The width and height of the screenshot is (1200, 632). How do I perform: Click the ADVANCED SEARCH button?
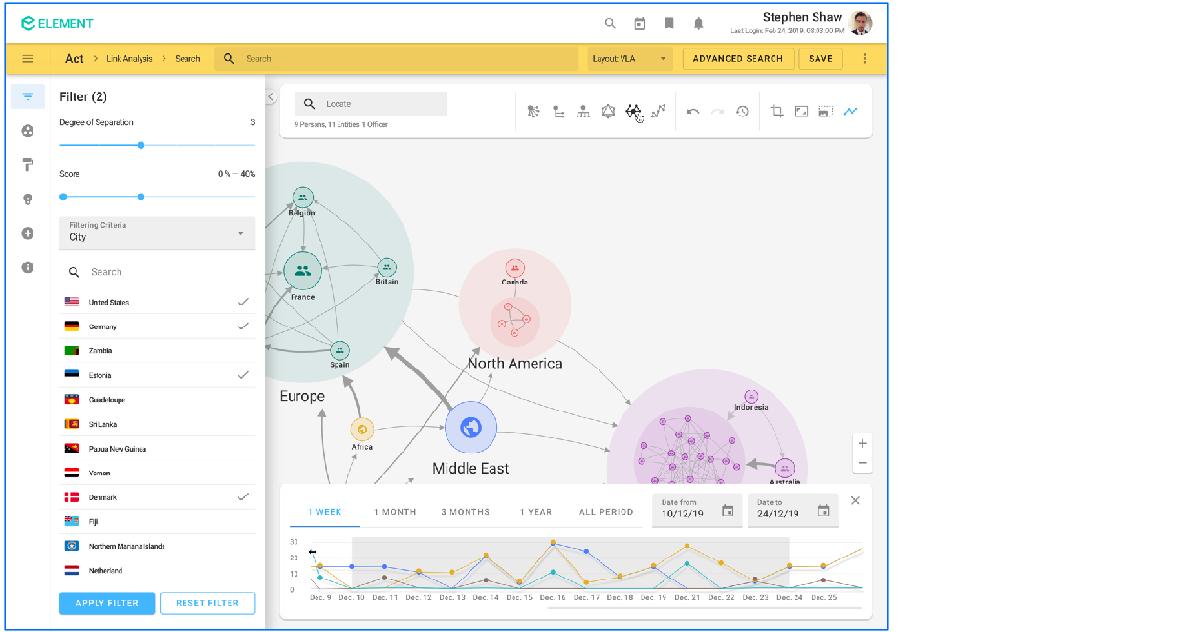(737, 59)
